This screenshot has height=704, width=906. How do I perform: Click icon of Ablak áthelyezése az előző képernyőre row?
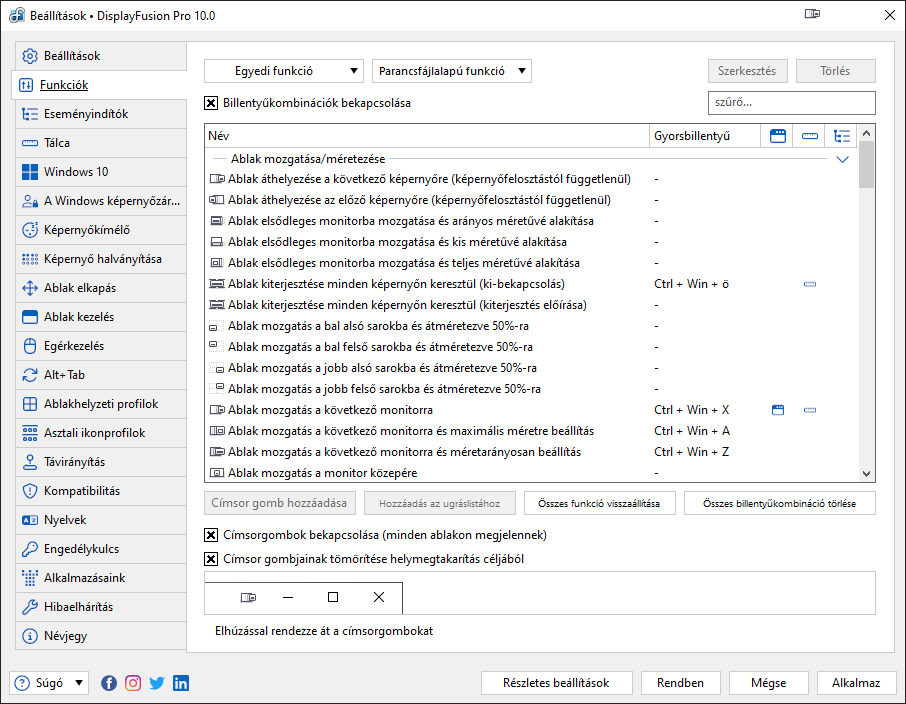click(x=217, y=200)
